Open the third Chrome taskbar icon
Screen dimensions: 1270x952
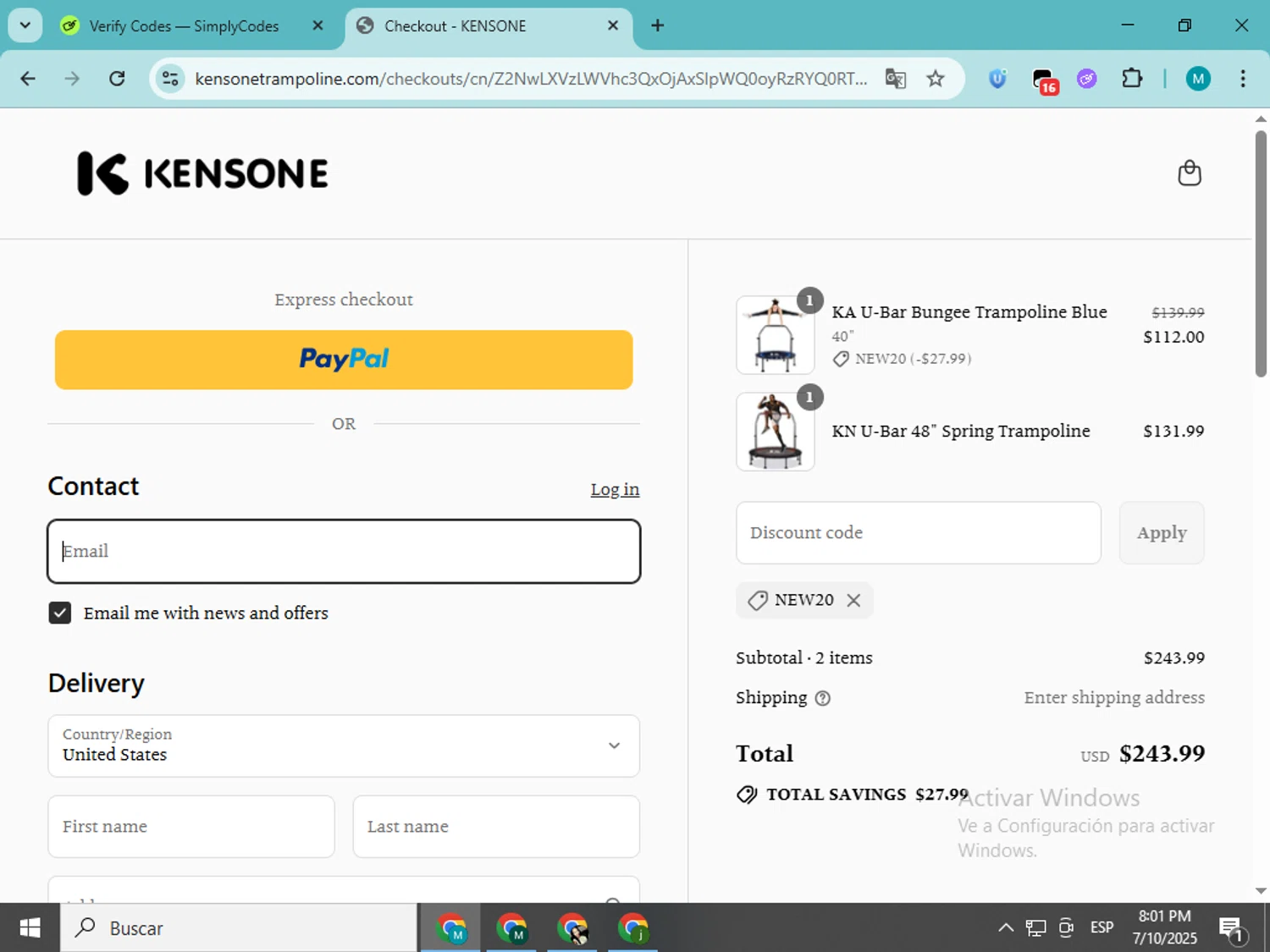572,928
